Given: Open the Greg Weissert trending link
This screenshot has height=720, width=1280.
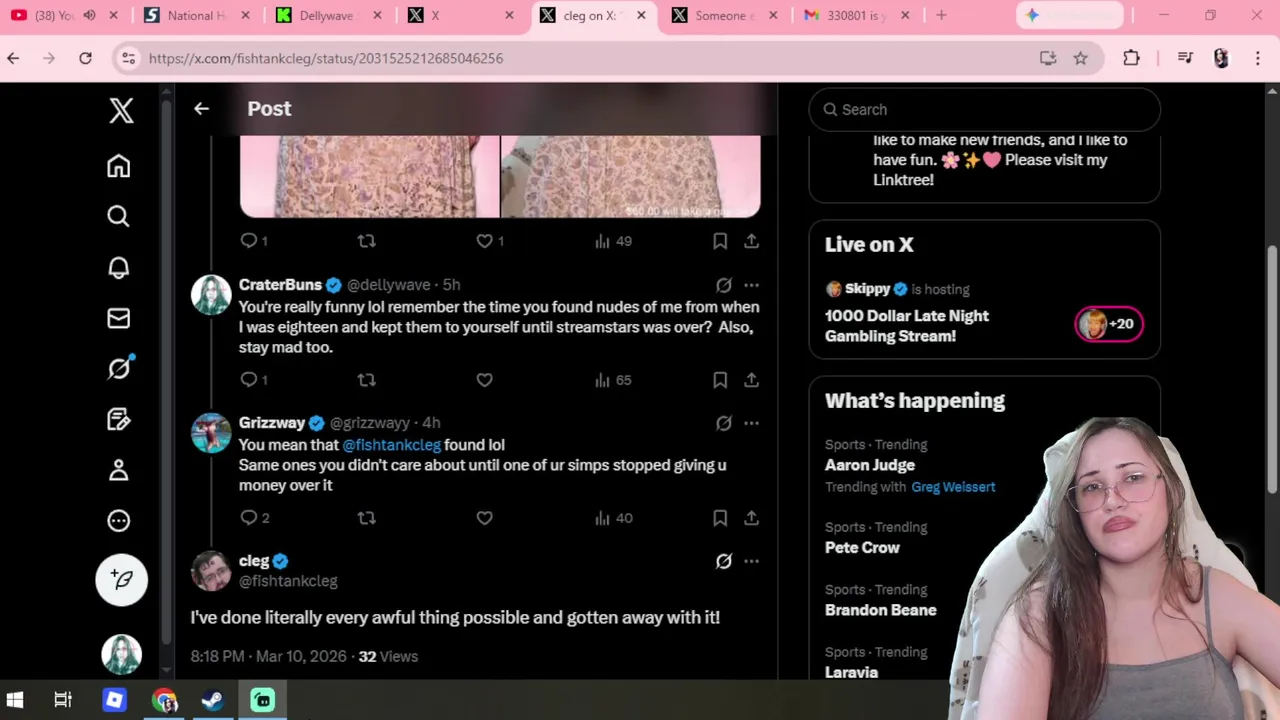Looking at the screenshot, I should pyautogui.click(x=953, y=487).
